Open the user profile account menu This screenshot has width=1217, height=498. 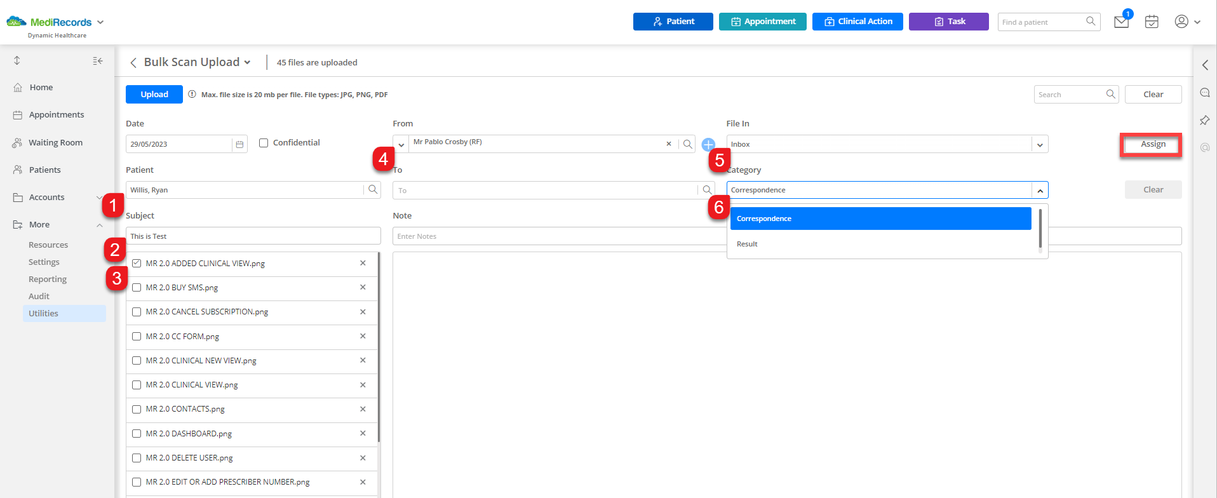(1187, 21)
